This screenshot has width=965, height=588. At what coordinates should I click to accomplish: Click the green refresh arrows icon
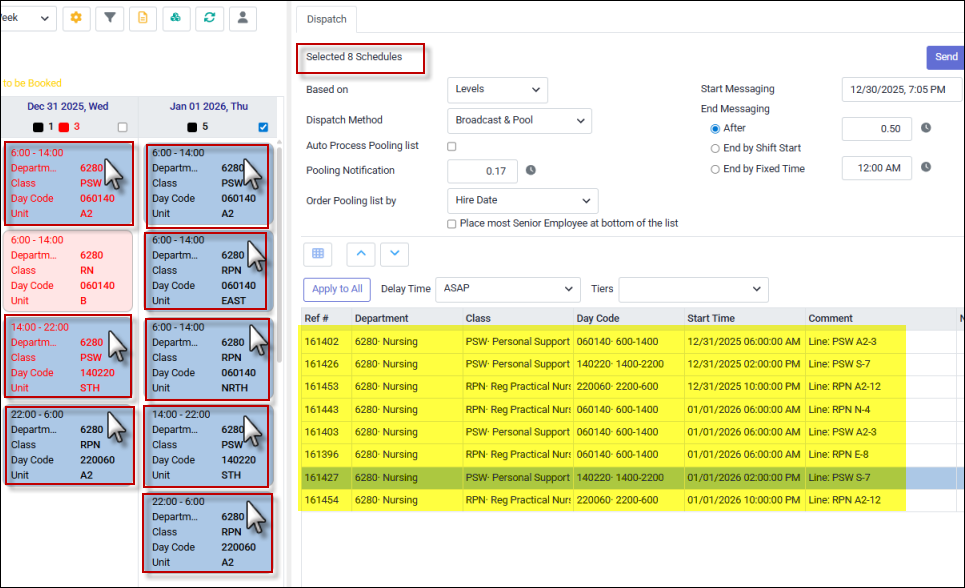[209, 18]
